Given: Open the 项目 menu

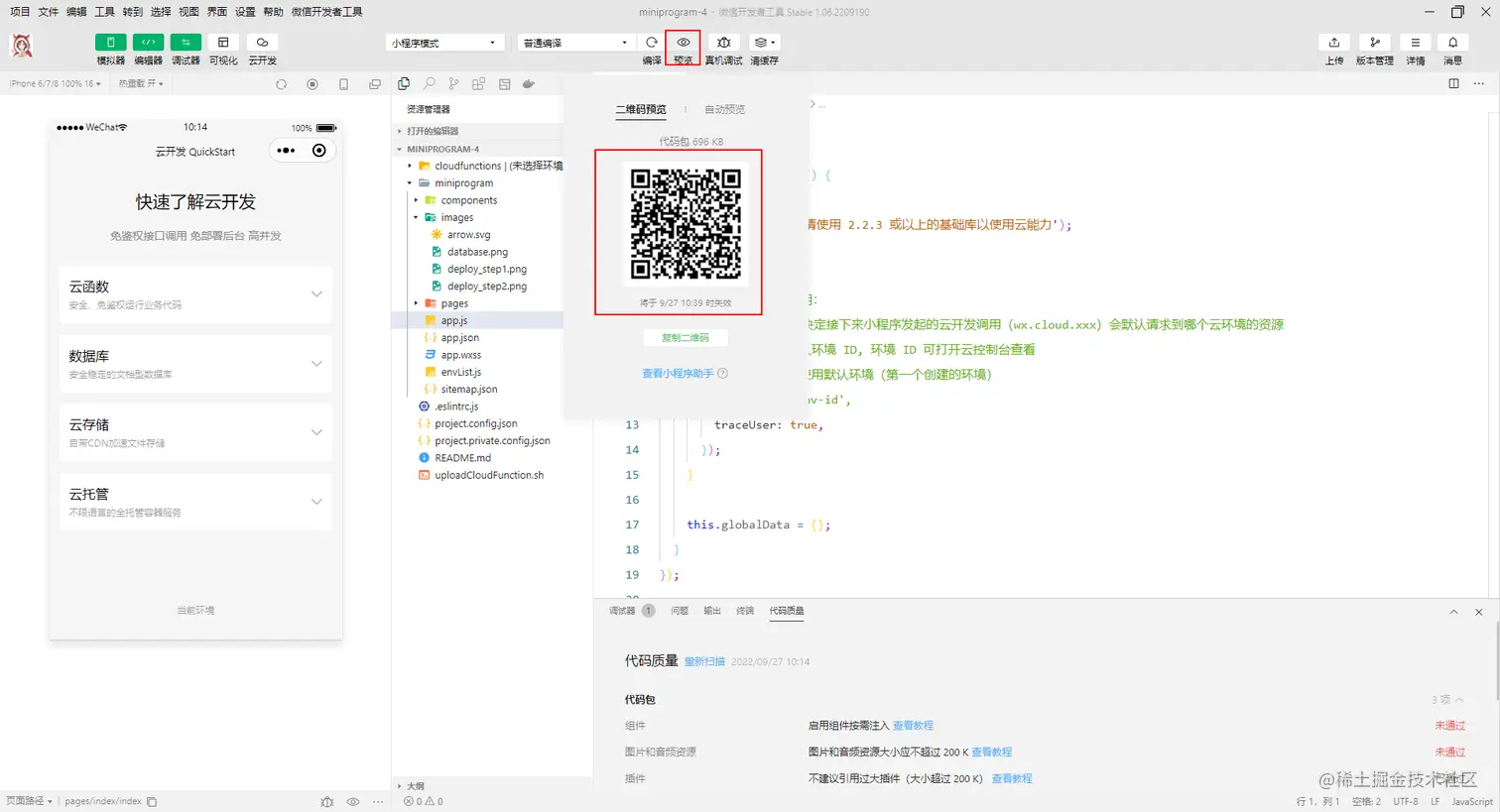Looking at the screenshot, I should click(x=20, y=12).
